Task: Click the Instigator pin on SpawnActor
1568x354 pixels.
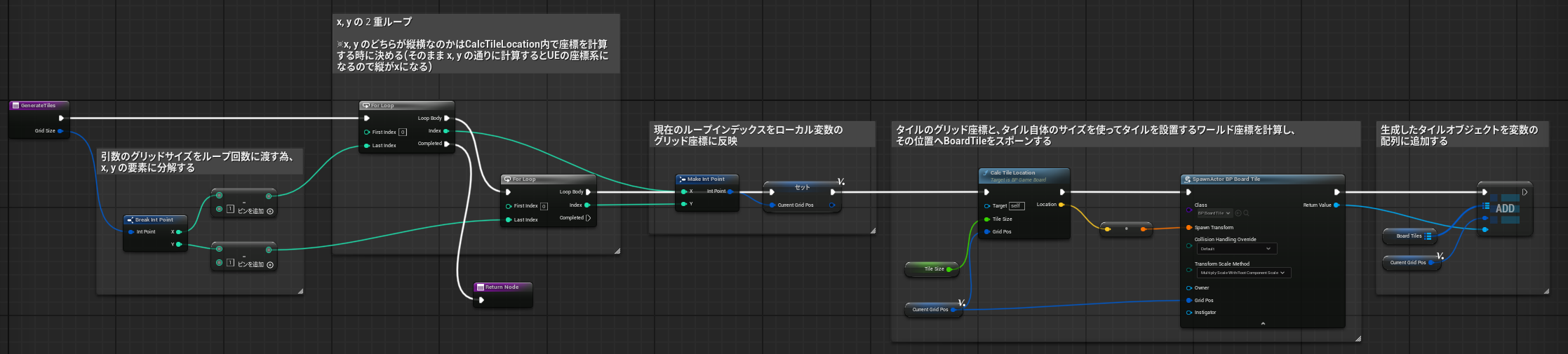Action: (x=1188, y=313)
